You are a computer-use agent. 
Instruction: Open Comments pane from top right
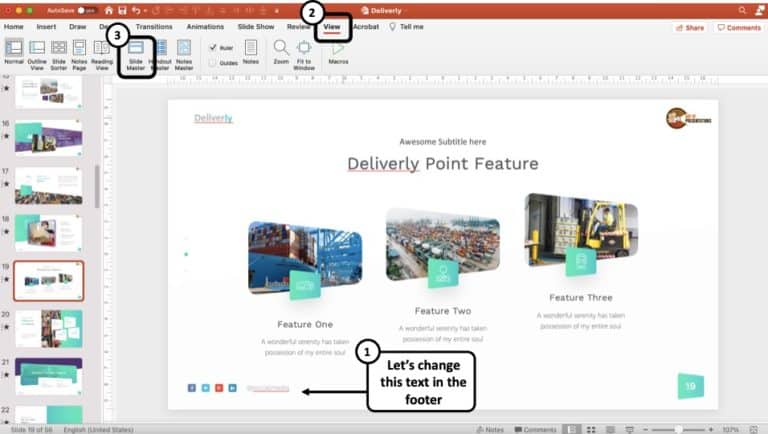click(x=739, y=28)
